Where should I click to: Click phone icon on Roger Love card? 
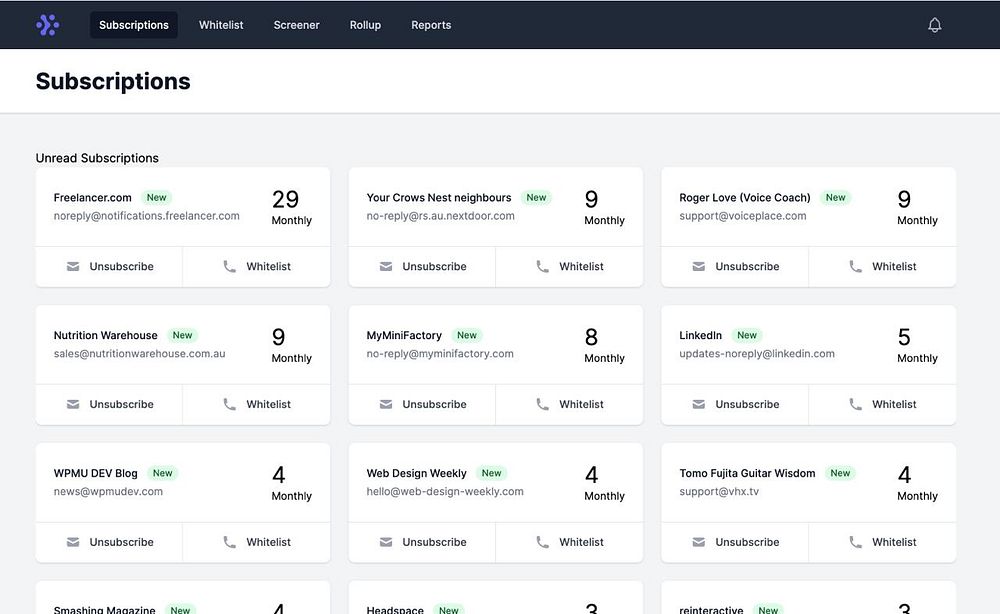click(856, 267)
